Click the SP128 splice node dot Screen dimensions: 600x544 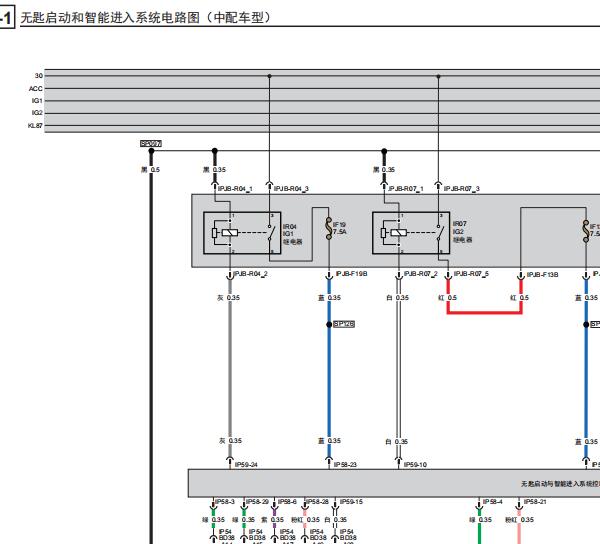click(329, 324)
